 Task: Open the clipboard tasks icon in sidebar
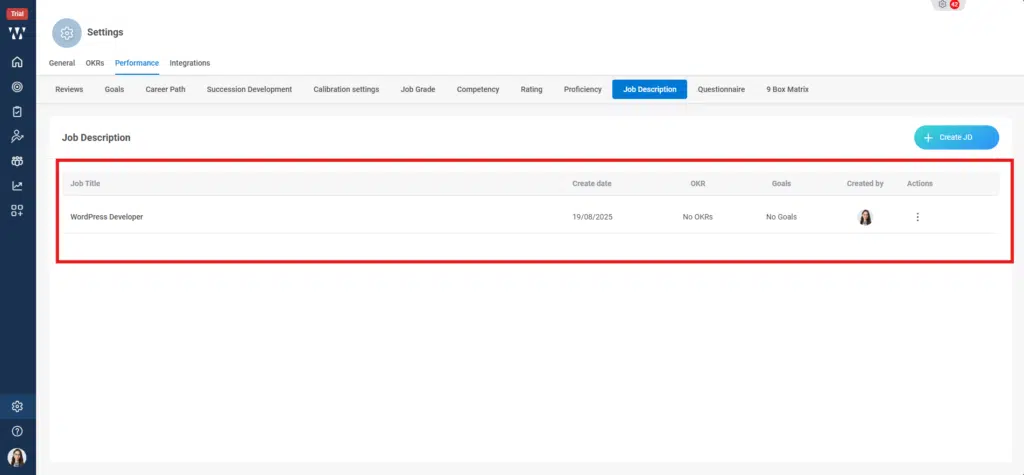coord(18,112)
